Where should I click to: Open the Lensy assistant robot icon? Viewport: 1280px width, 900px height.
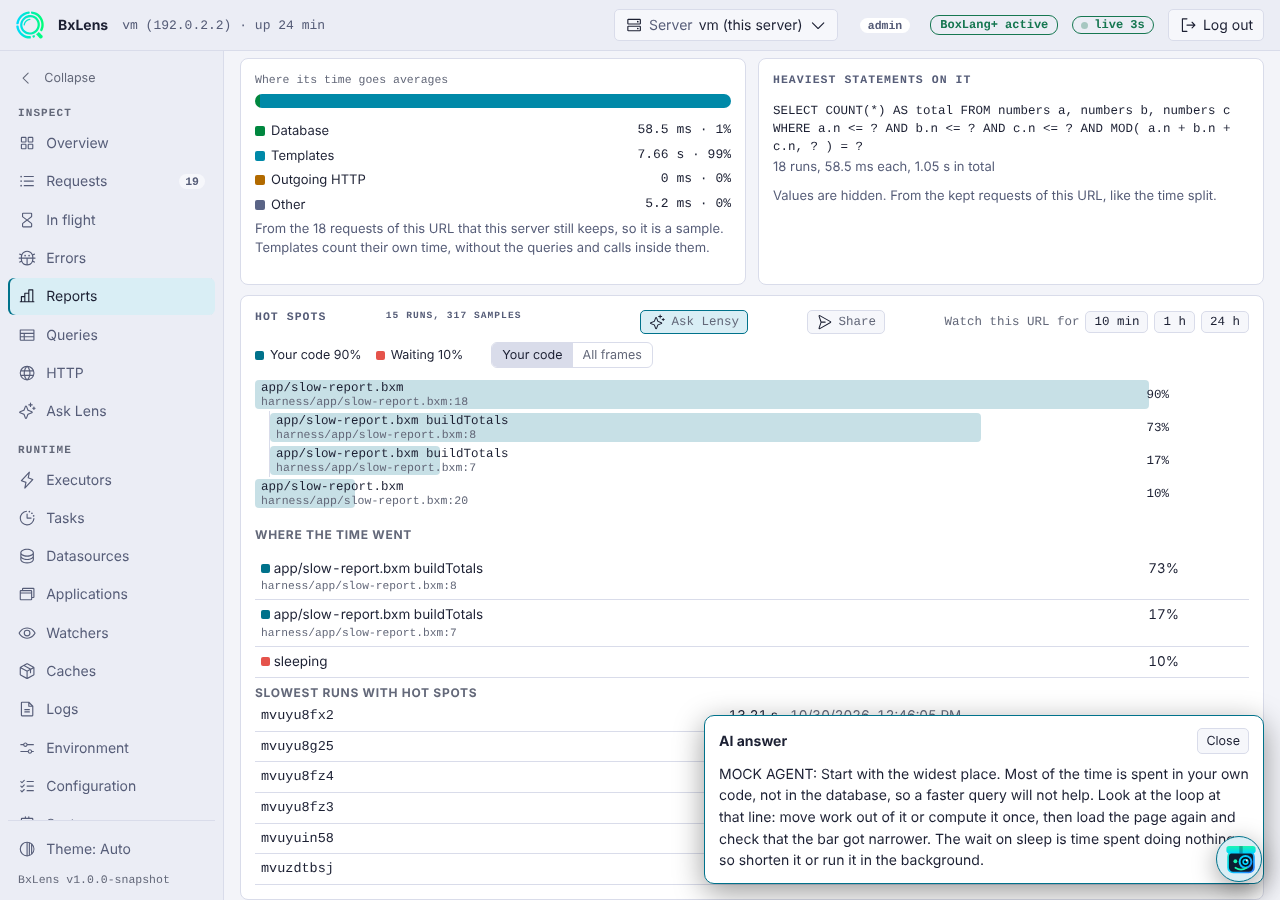tap(1240, 860)
